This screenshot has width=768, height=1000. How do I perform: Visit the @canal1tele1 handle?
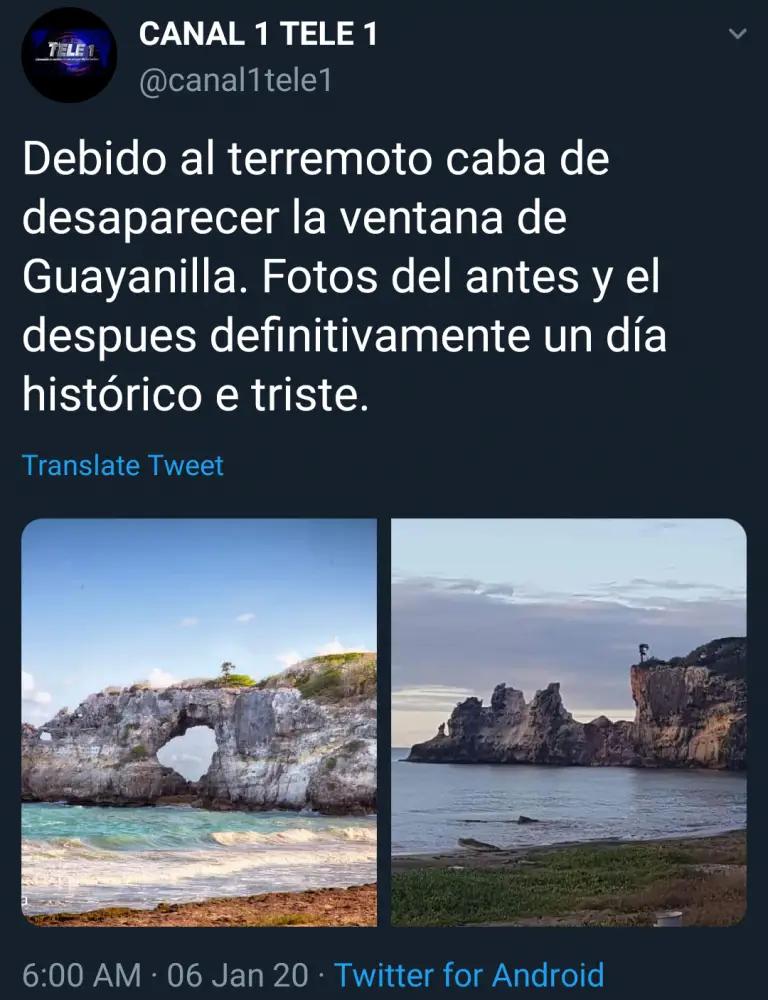(235, 81)
